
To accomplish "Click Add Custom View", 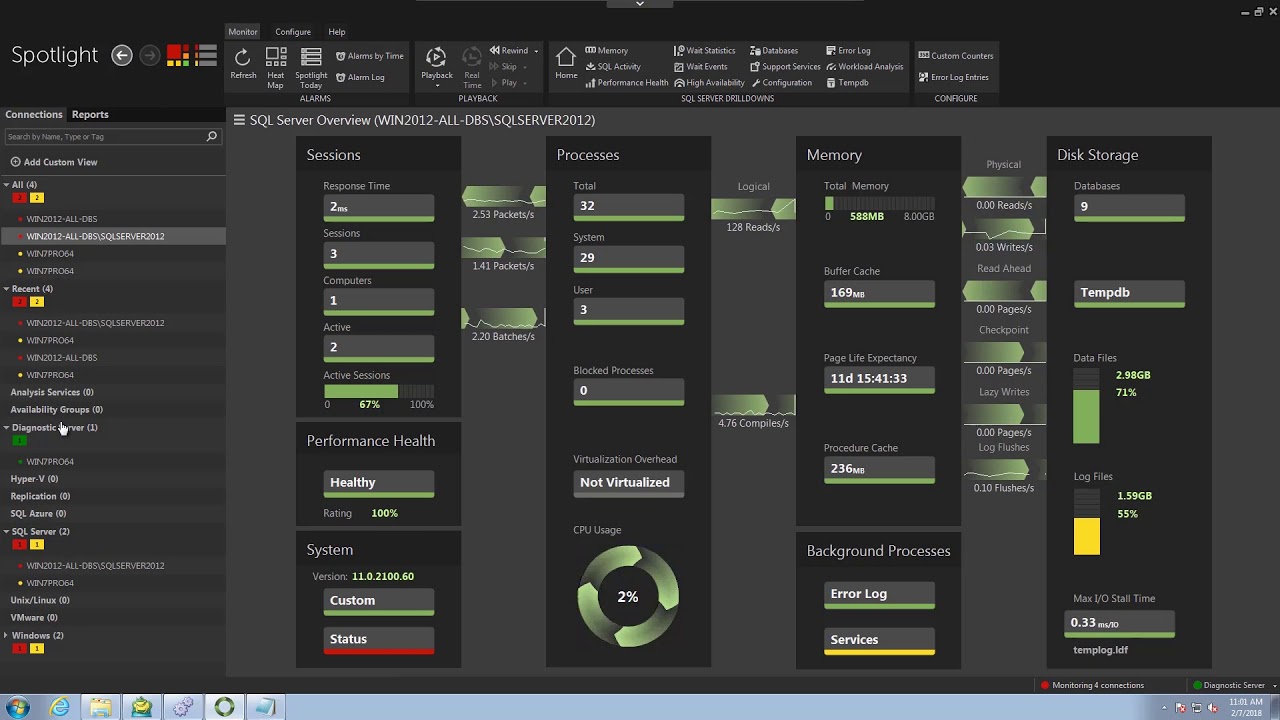I will (x=54, y=162).
